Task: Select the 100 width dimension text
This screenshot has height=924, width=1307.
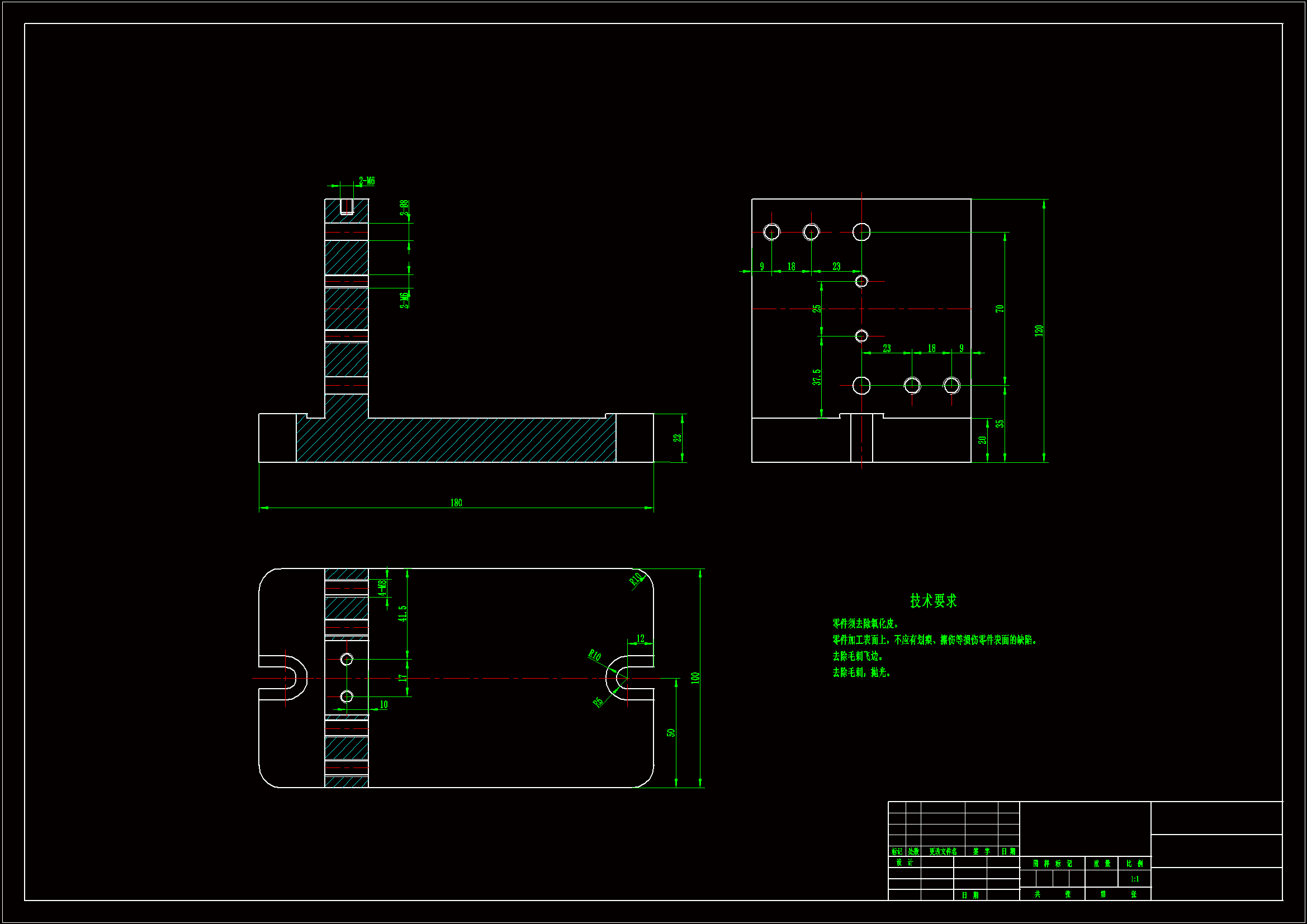Action: (695, 678)
